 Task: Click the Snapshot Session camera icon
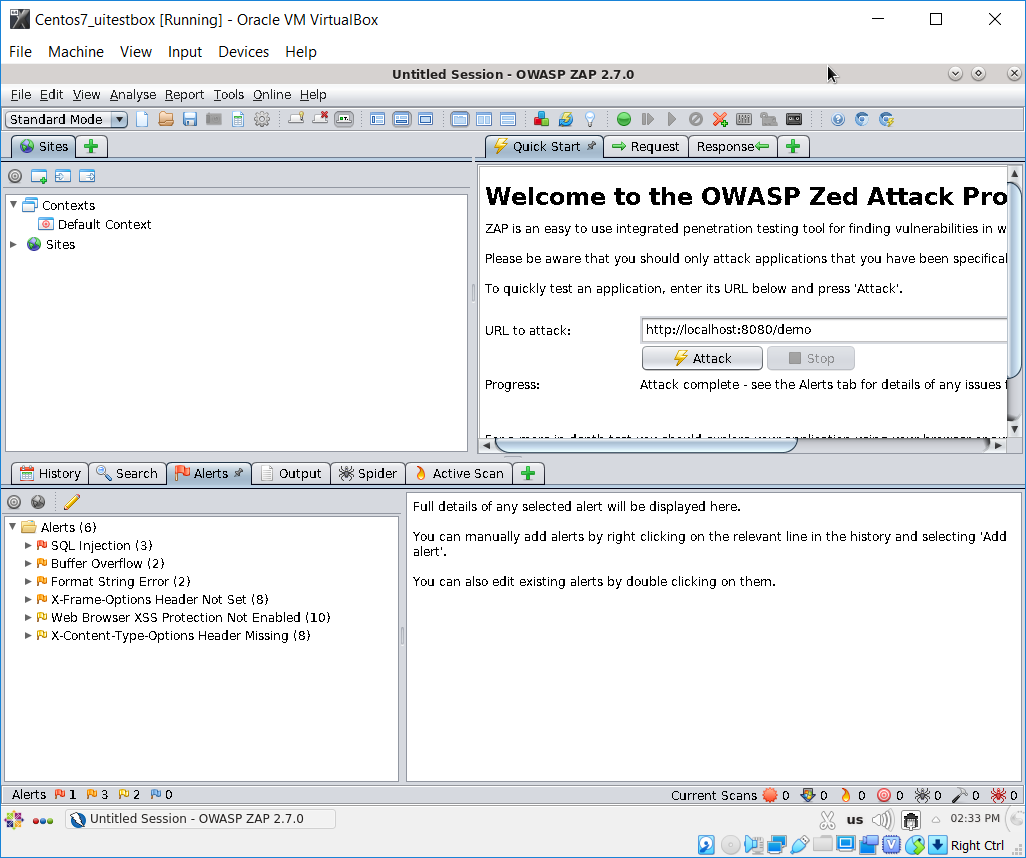213,119
